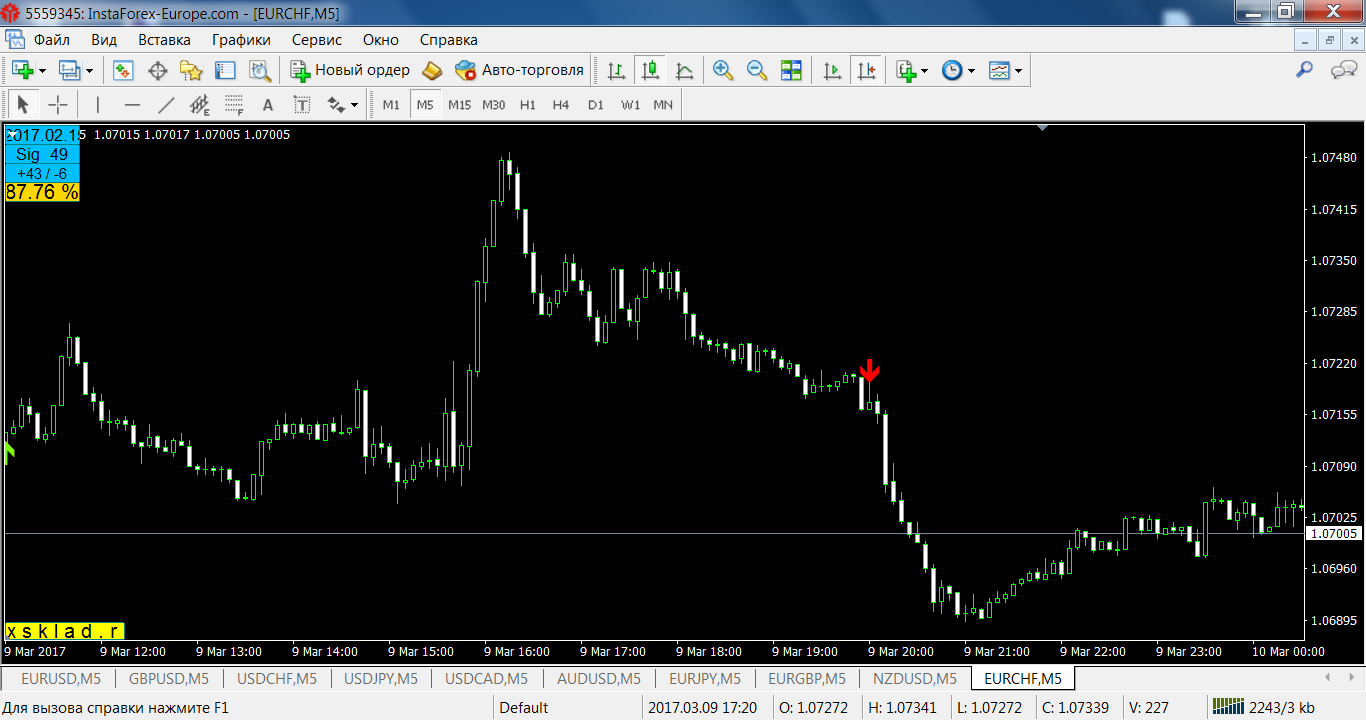Screen dimensions: 1366x720
Task: Click the Новый ордер button
Action: pyautogui.click(x=351, y=70)
